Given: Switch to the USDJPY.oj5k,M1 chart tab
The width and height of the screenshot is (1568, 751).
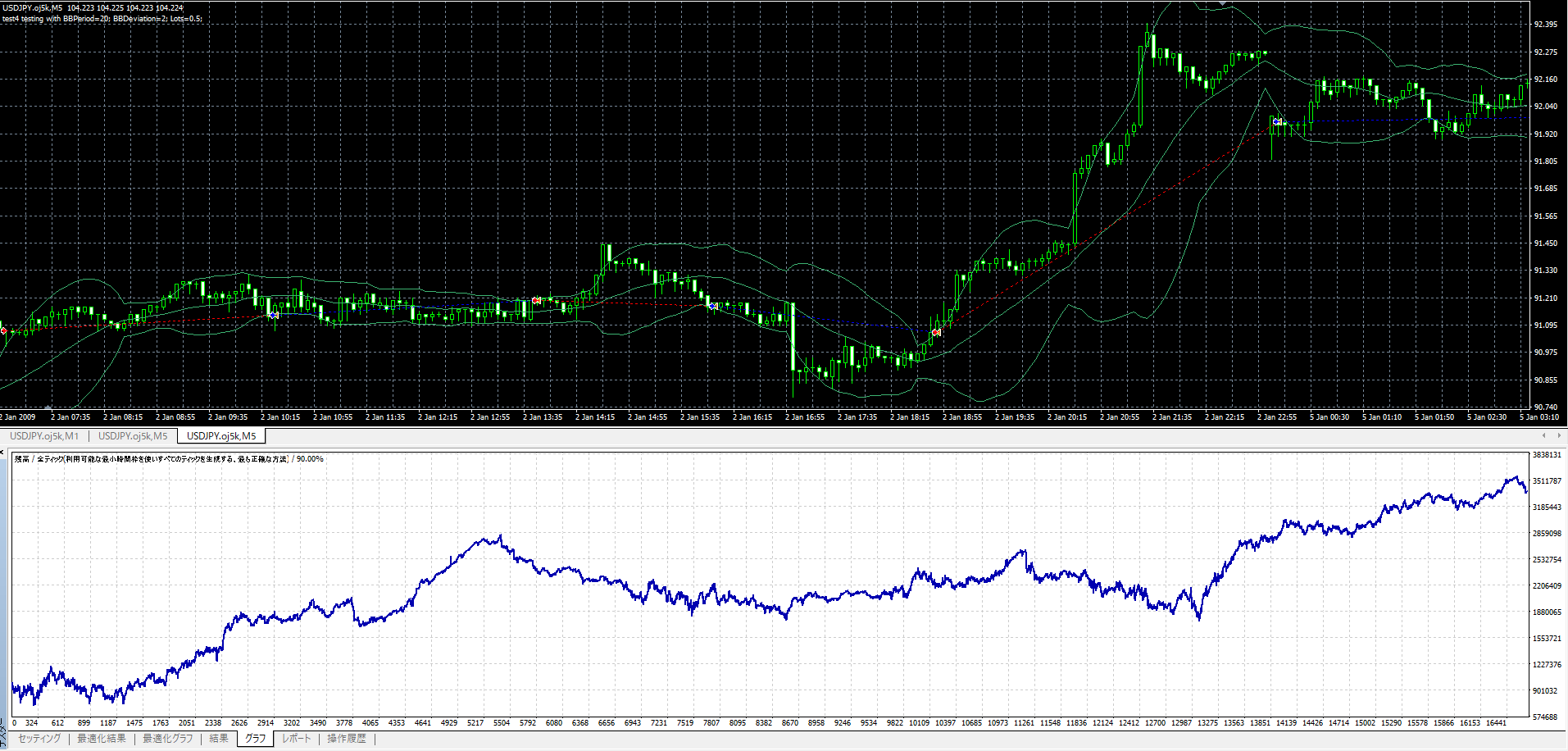Looking at the screenshot, I should (44, 436).
